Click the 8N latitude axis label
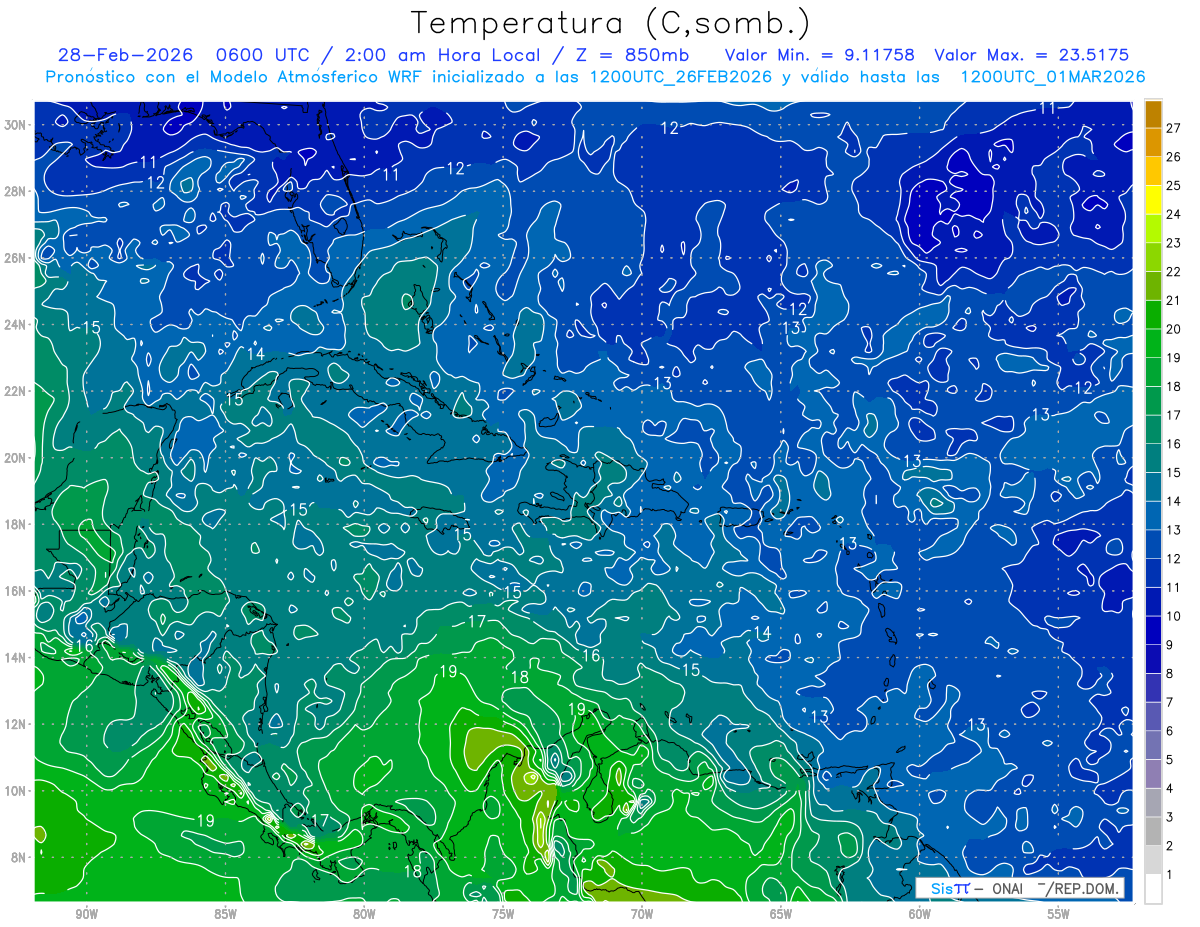The image size is (1200, 927). pos(19,857)
